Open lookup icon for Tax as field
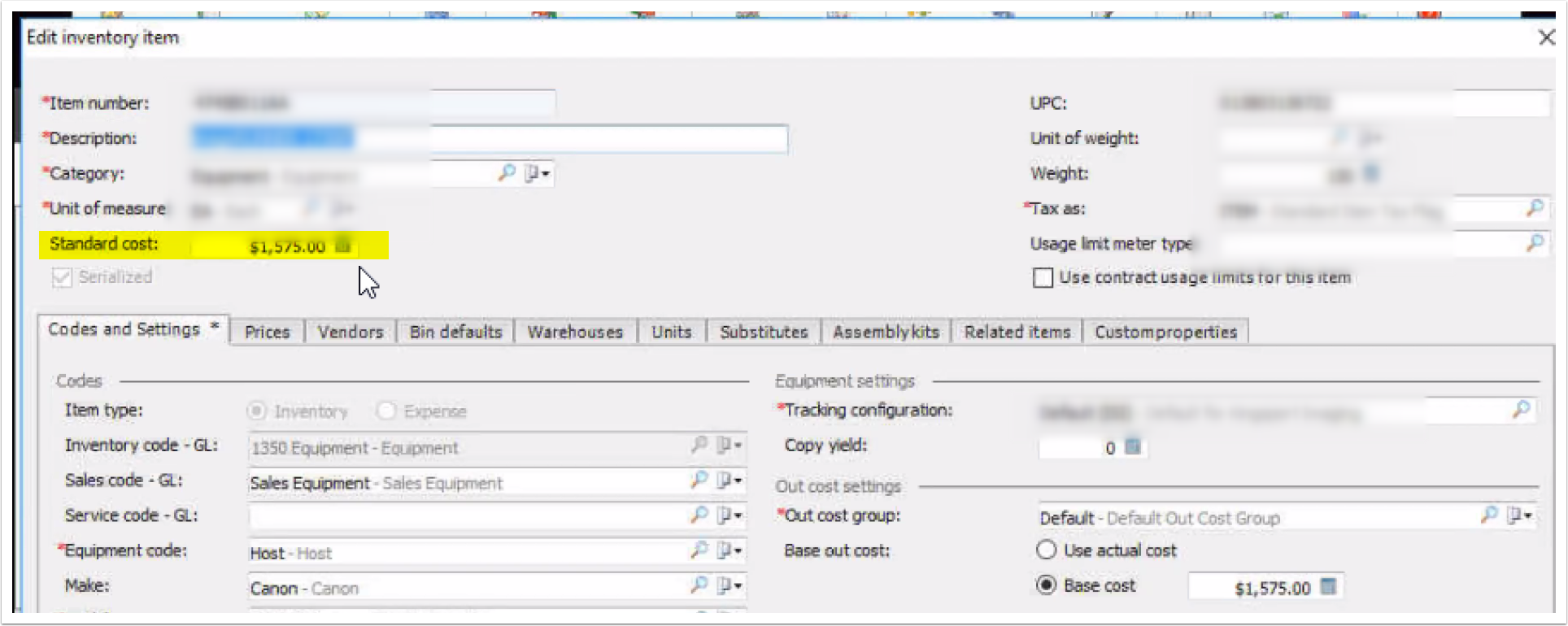This screenshot has width=1568, height=626. pos(1535,208)
